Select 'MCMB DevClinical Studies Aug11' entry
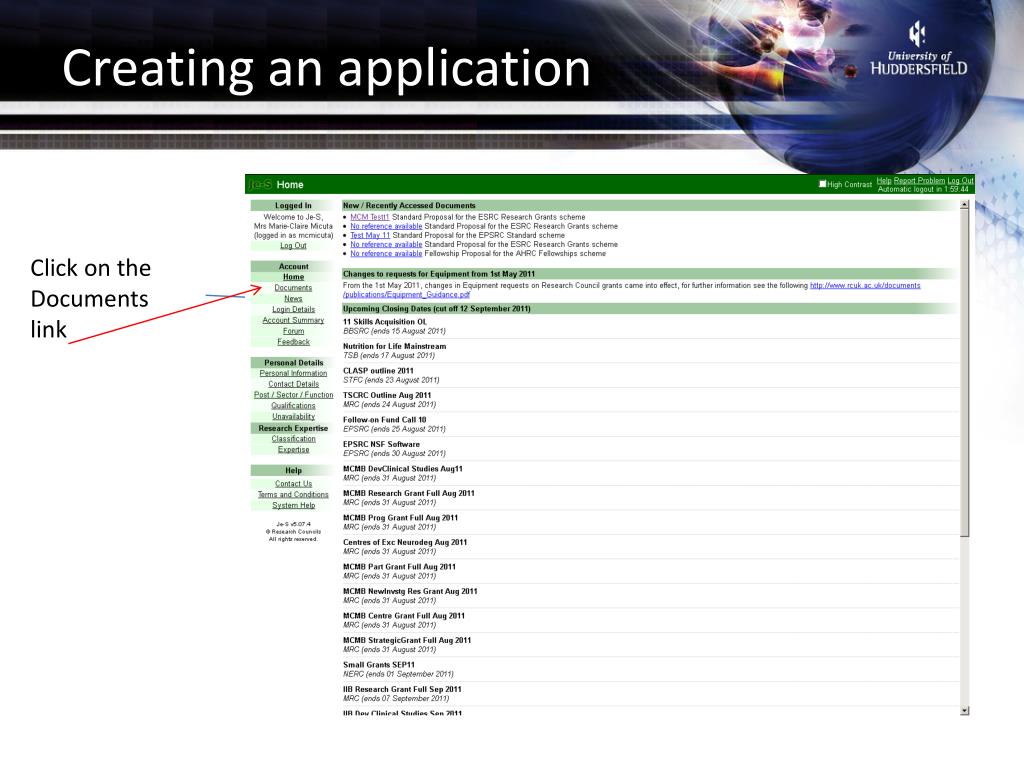Image resolution: width=1024 pixels, height=768 pixels. click(x=403, y=469)
